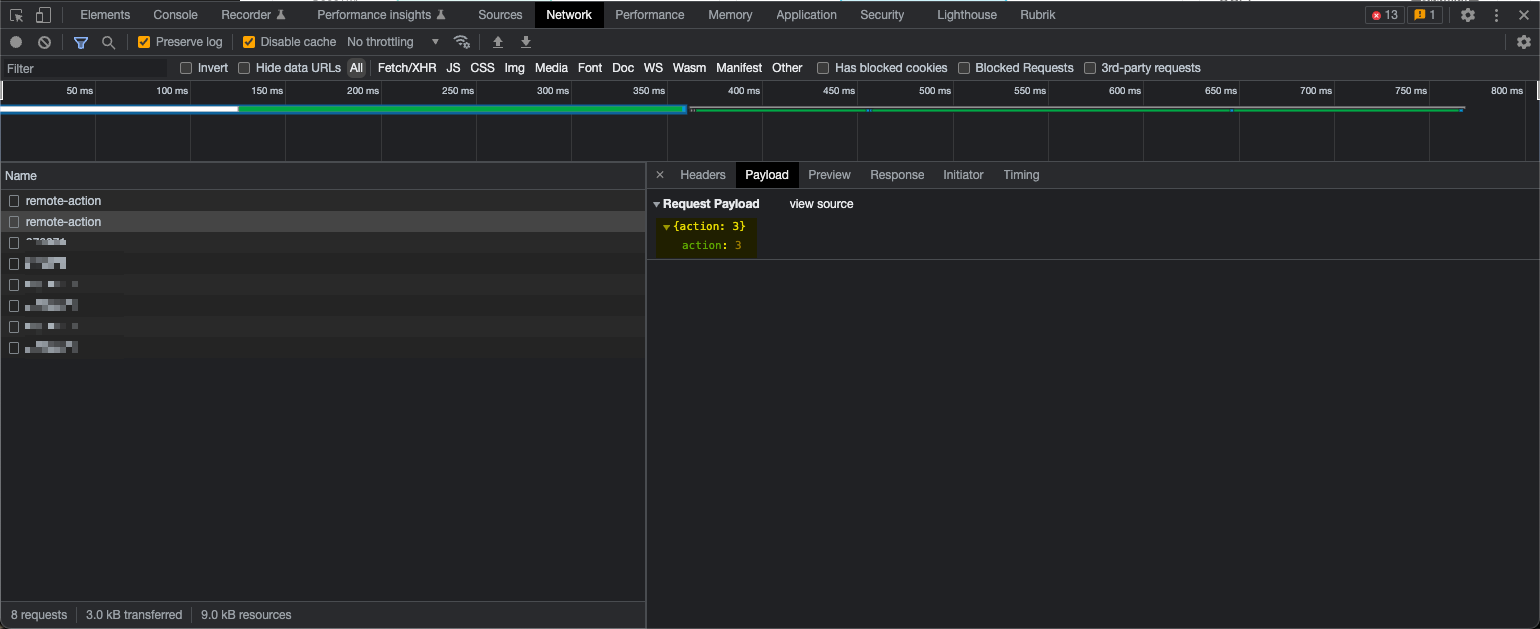This screenshot has width=1540, height=629.
Task: Toggle the network filter funnel icon
Action: tap(81, 42)
